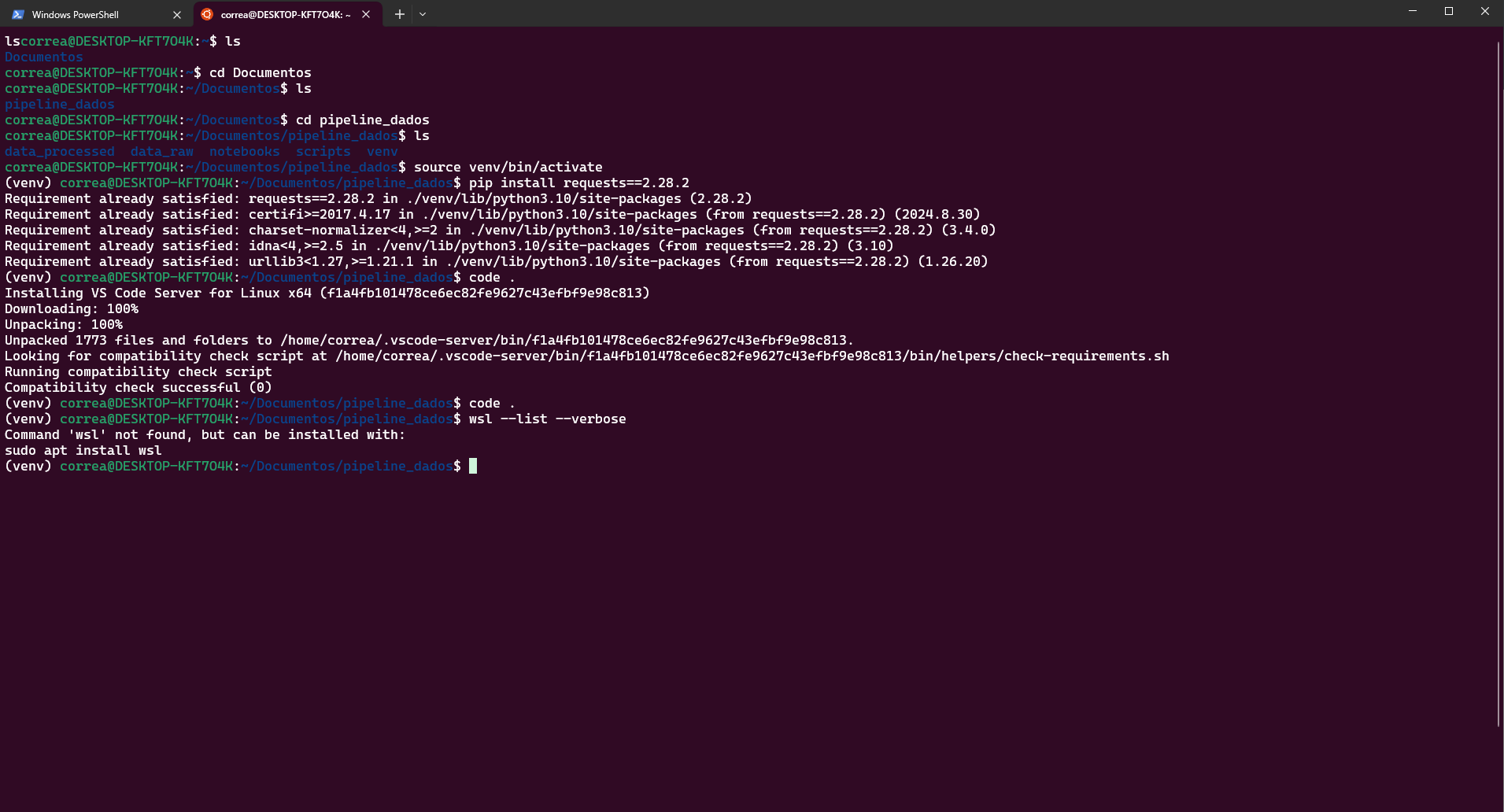
Task: Click 'Unpacked 1773 files and folders' line
Action: (x=430, y=340)
